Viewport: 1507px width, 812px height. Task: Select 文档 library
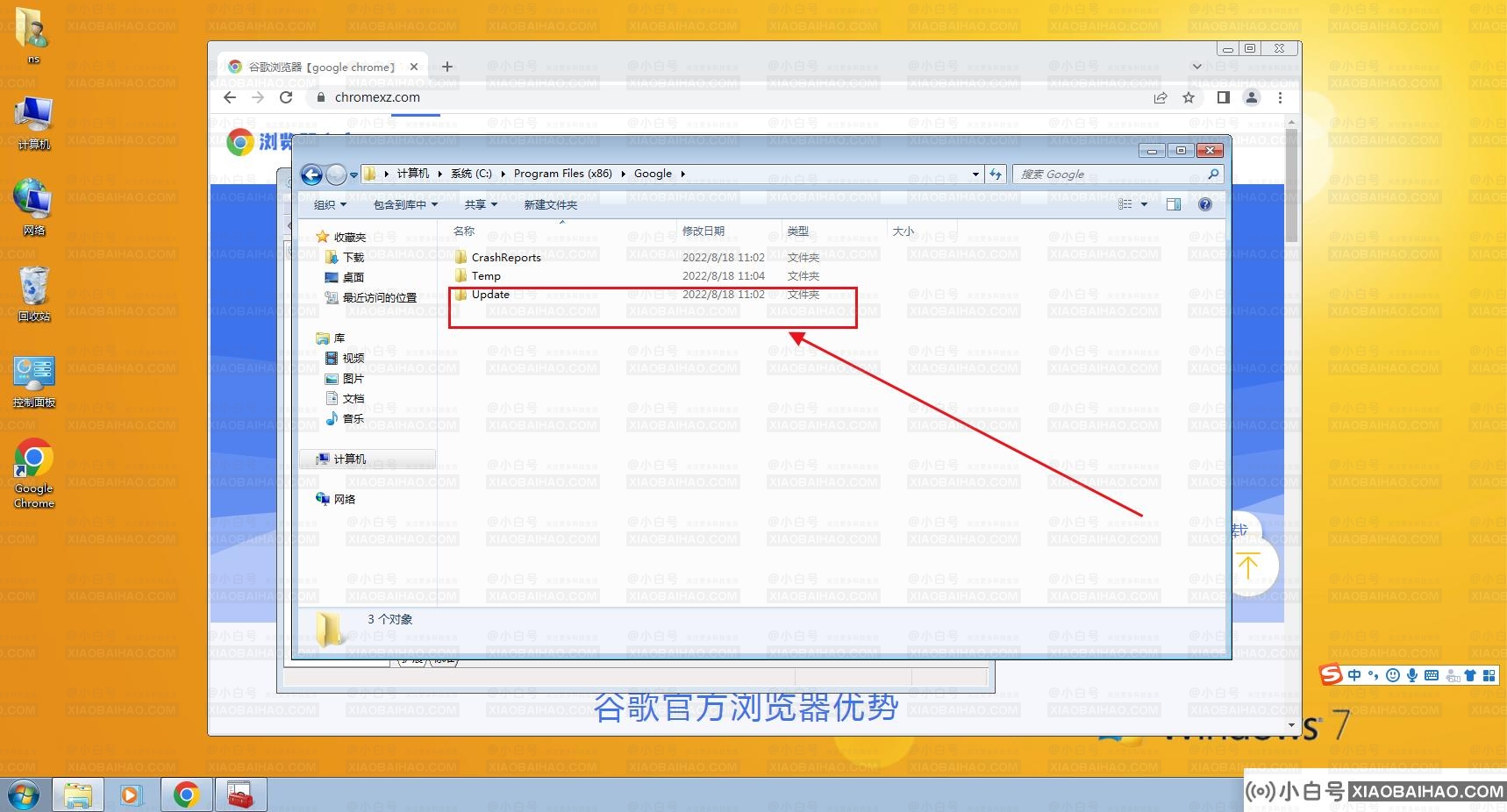[345, 398]
